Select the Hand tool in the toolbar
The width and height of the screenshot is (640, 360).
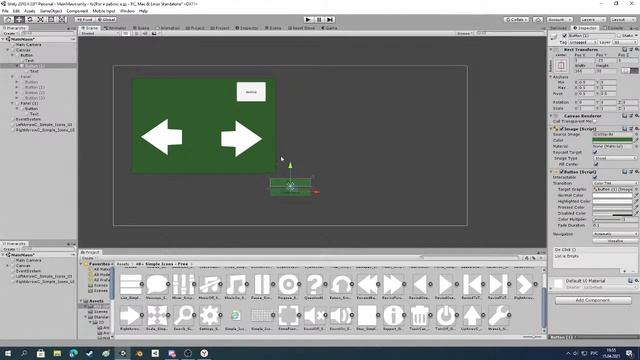point(8,19)
